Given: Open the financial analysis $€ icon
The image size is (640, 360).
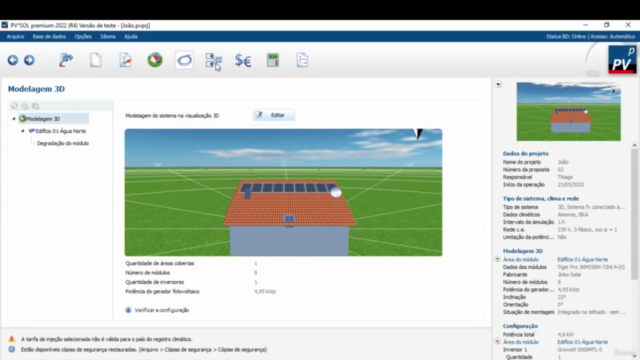Looking at the screenshot, I should pos(243,61).
